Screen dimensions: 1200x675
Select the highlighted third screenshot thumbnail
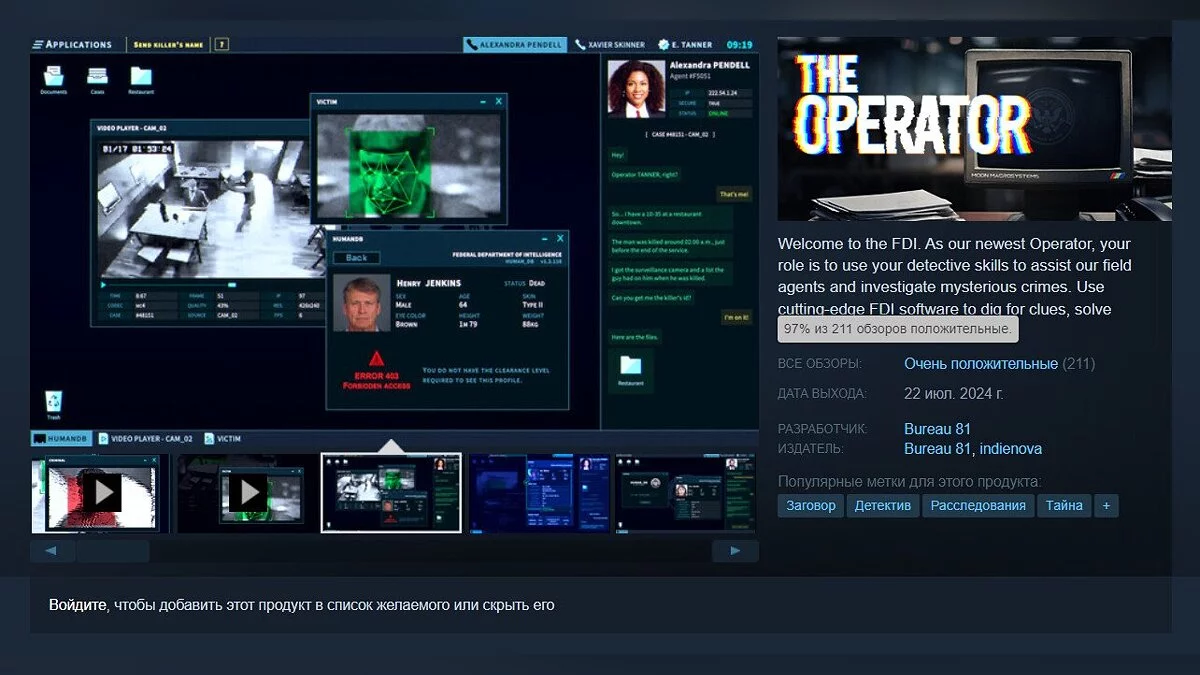point(391,492)
